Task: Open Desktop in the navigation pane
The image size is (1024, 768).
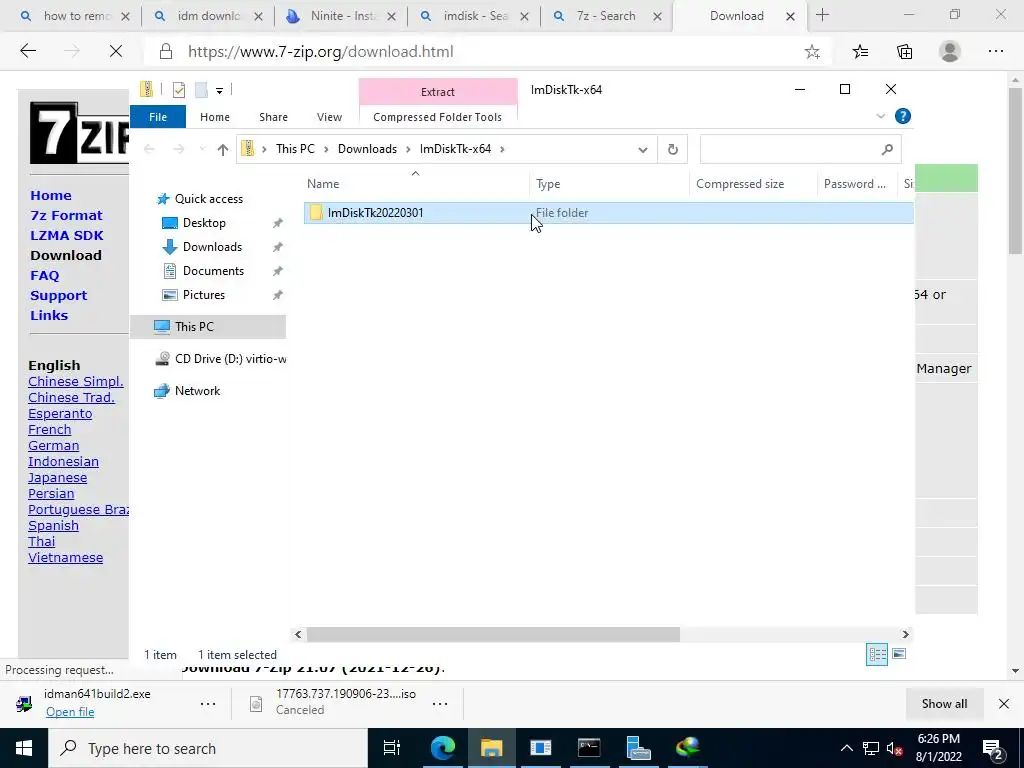Action: click(x=204, y=223)
